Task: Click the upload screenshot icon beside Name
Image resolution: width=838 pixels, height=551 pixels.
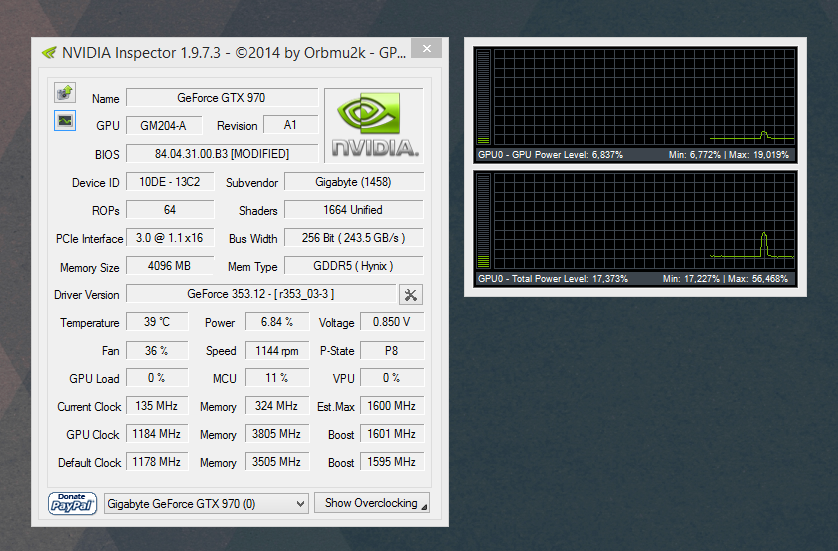Action: (x=65, y=93)
